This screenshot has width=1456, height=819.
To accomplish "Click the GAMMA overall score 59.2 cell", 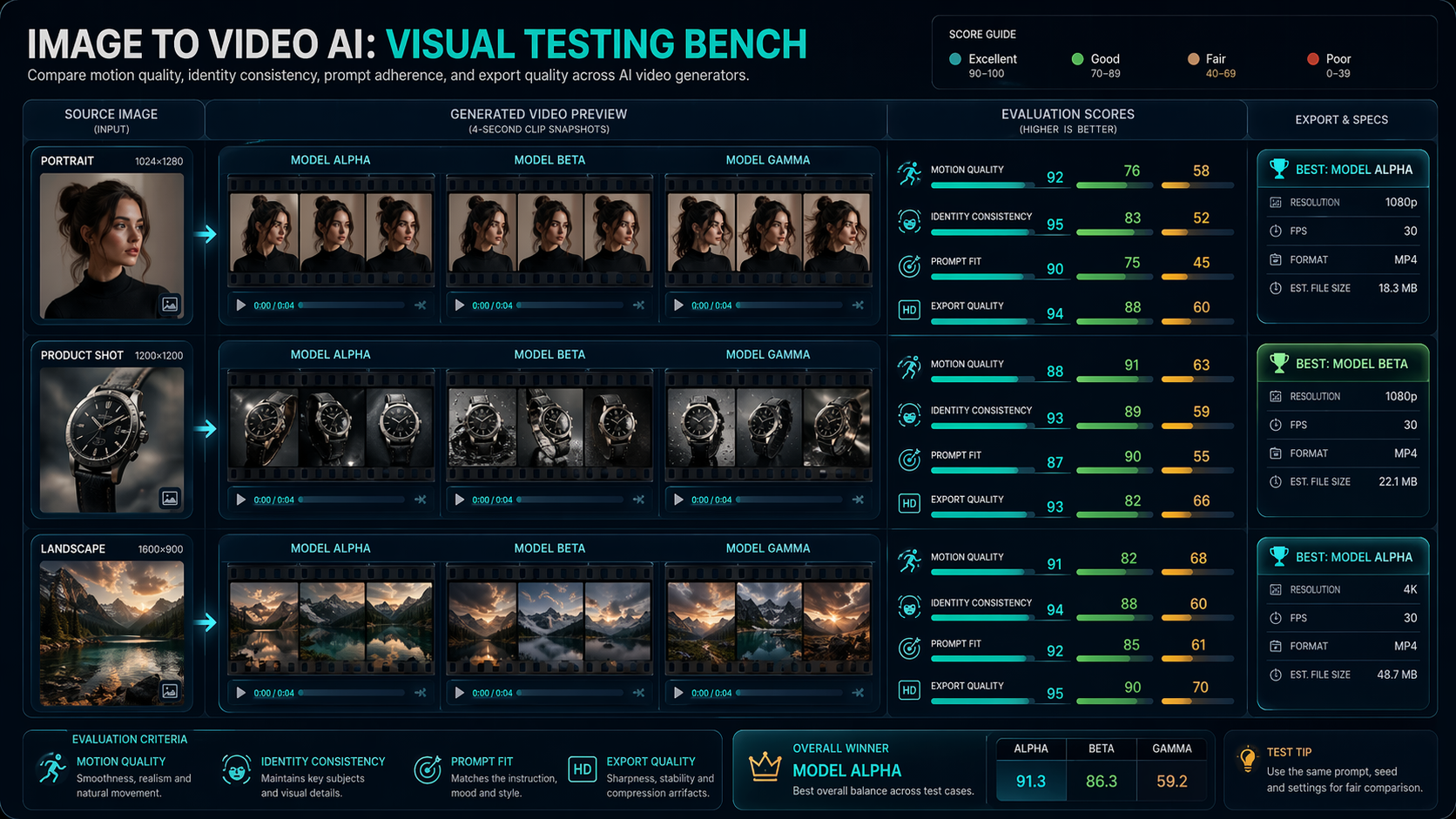I will (x=1172, y=781).
